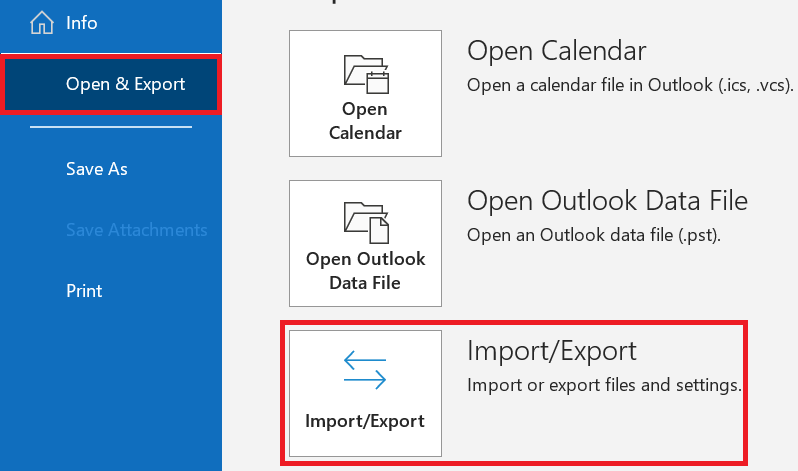
Task: Click the large Import/Export heading
Action: 551,351
